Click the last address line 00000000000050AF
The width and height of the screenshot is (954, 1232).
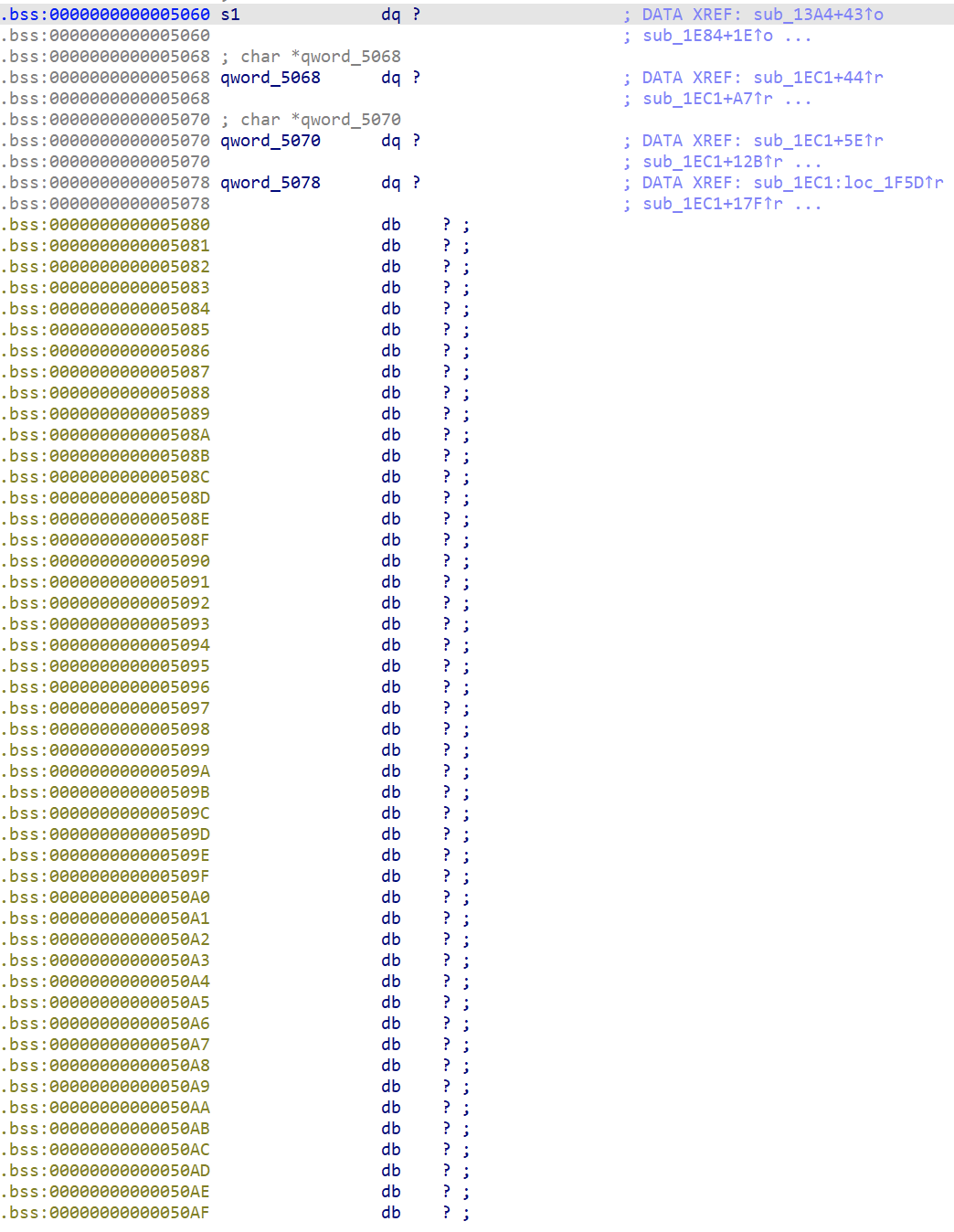[x=106, y=1213]
